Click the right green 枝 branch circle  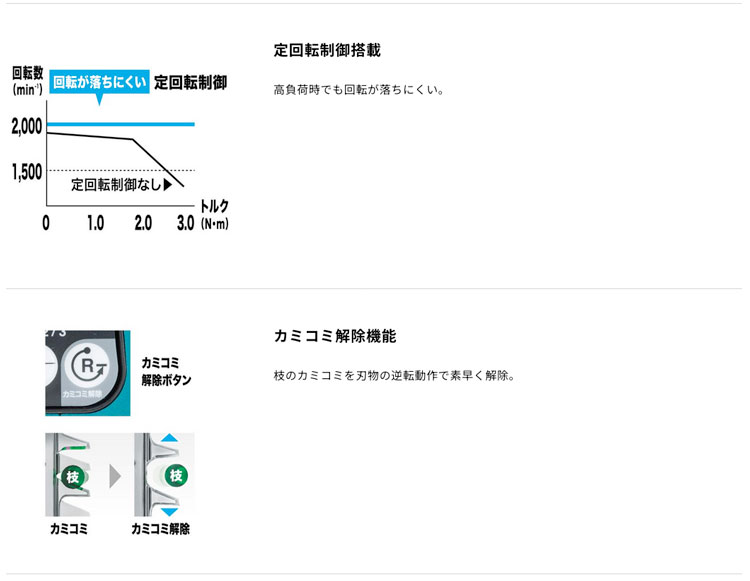(176, 475)
